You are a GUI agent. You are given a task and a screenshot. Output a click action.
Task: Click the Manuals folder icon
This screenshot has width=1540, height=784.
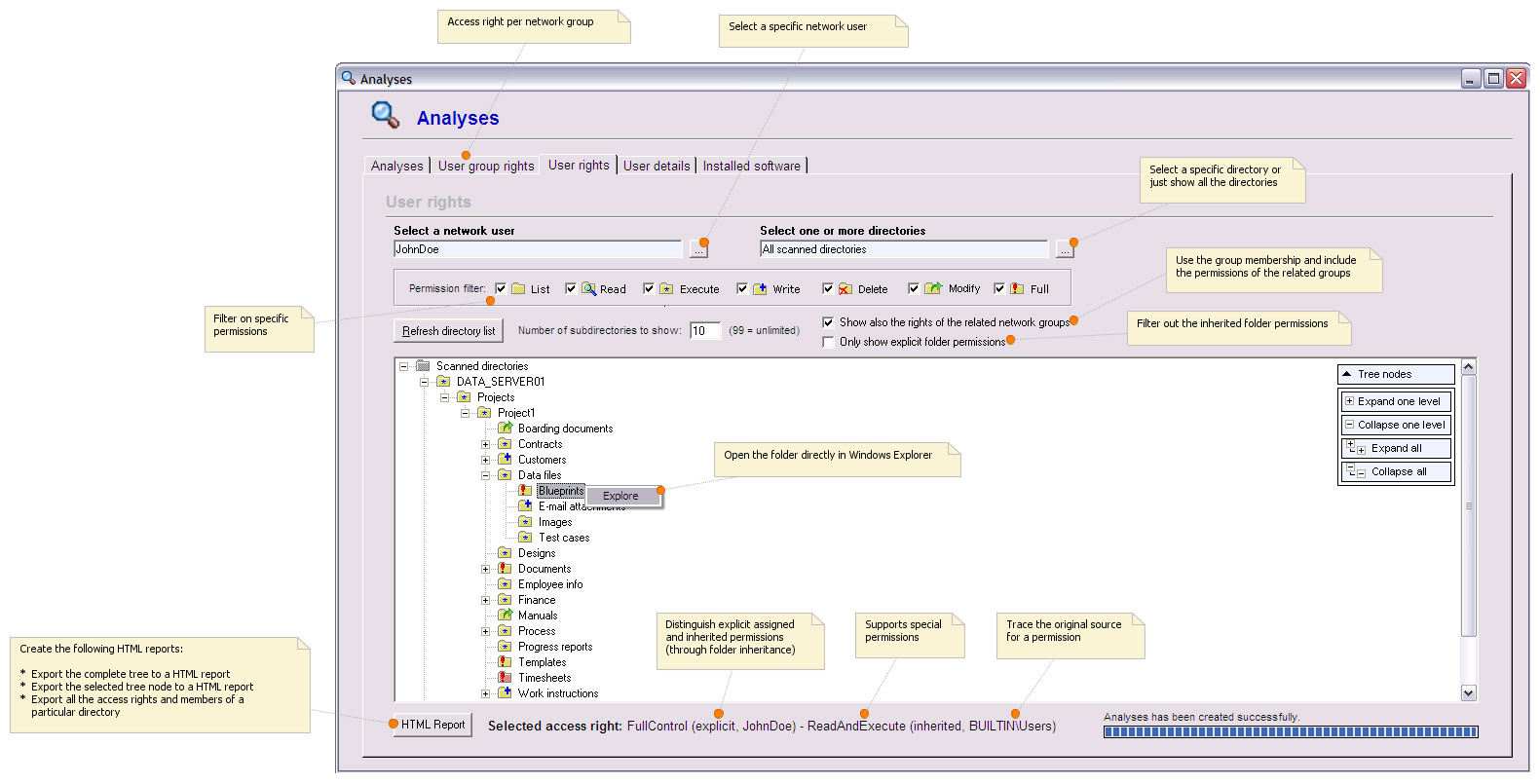point(505,616)
